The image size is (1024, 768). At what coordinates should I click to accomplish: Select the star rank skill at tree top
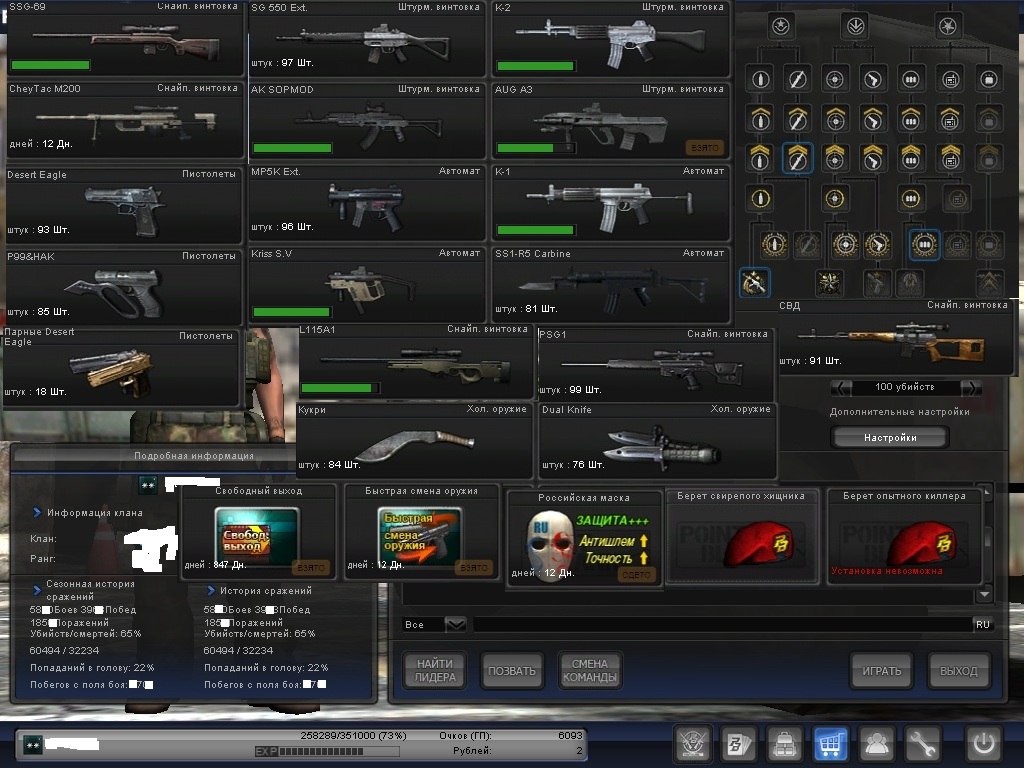coord(781,27)
